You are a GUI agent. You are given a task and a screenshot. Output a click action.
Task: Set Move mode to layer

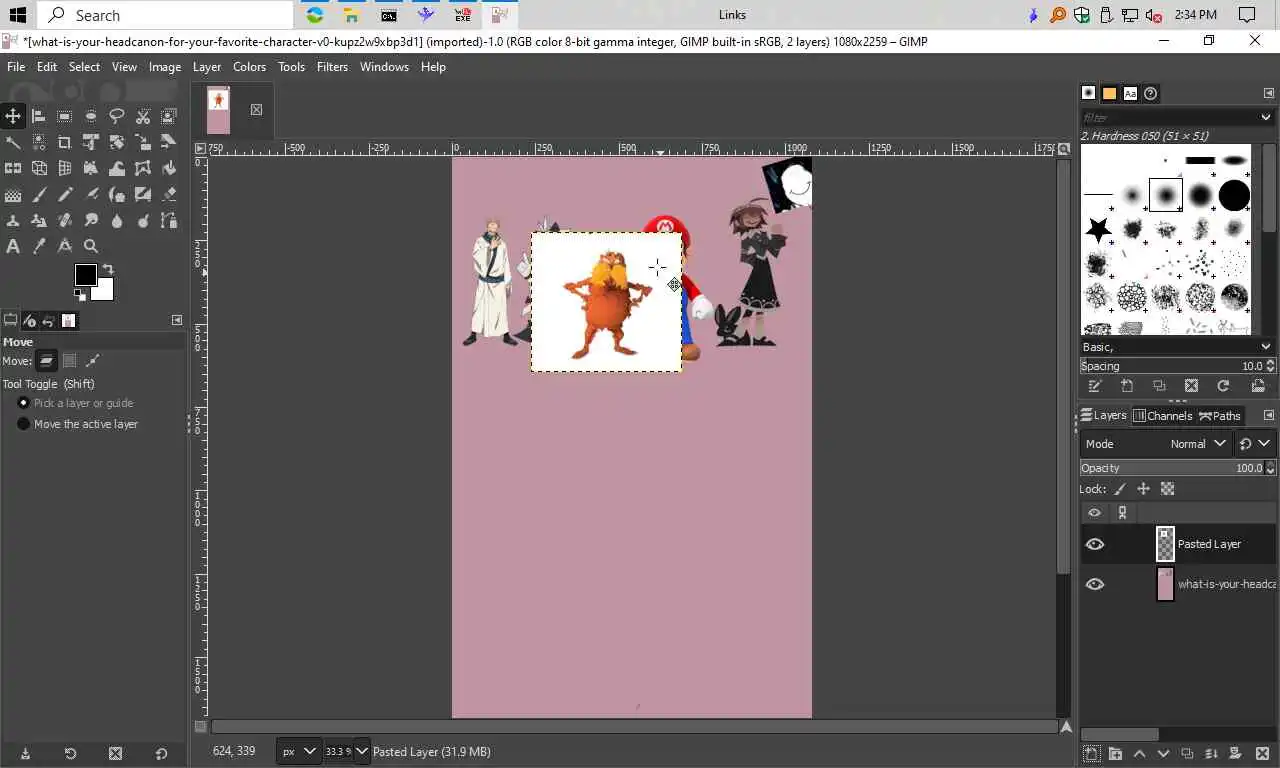click(x=47, y=361)
